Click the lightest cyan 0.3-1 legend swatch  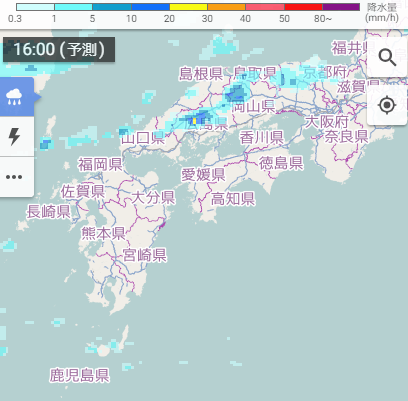(35, 7)
